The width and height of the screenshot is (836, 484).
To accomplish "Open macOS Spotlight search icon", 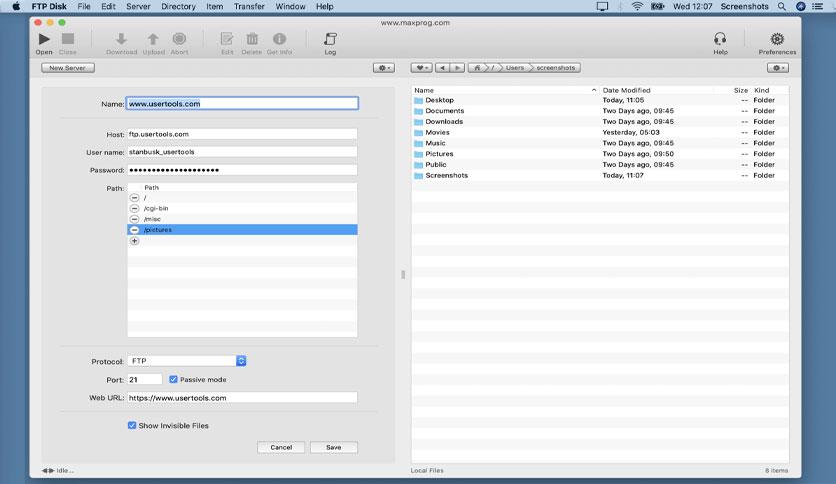I will 781,6.
